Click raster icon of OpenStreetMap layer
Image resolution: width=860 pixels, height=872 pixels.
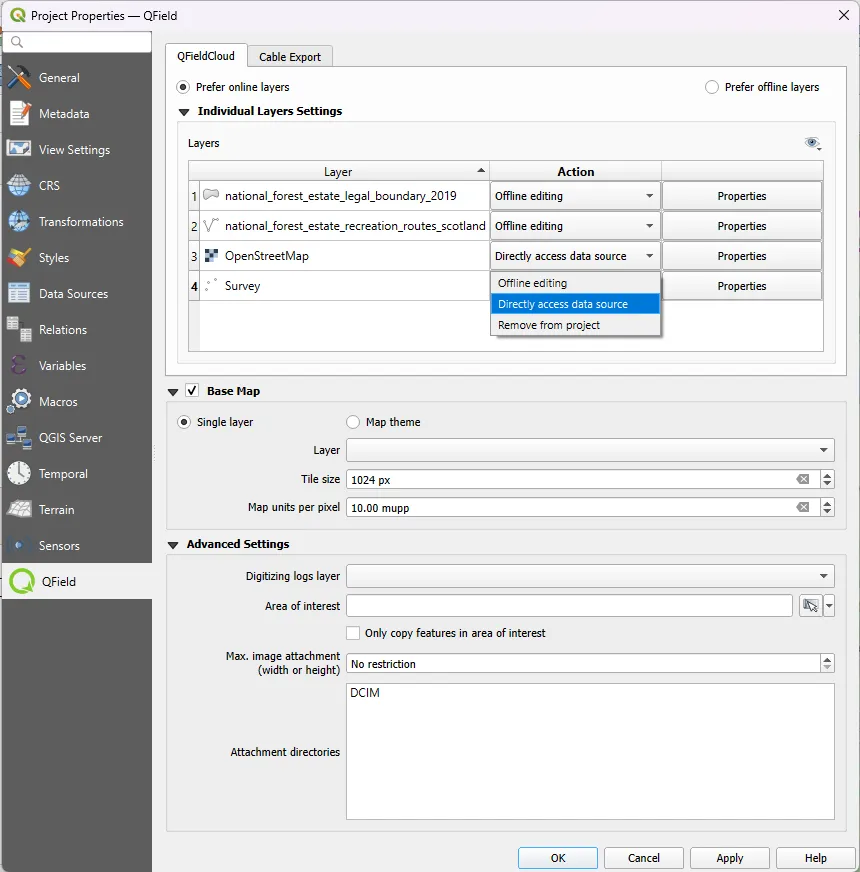point(211,255)
